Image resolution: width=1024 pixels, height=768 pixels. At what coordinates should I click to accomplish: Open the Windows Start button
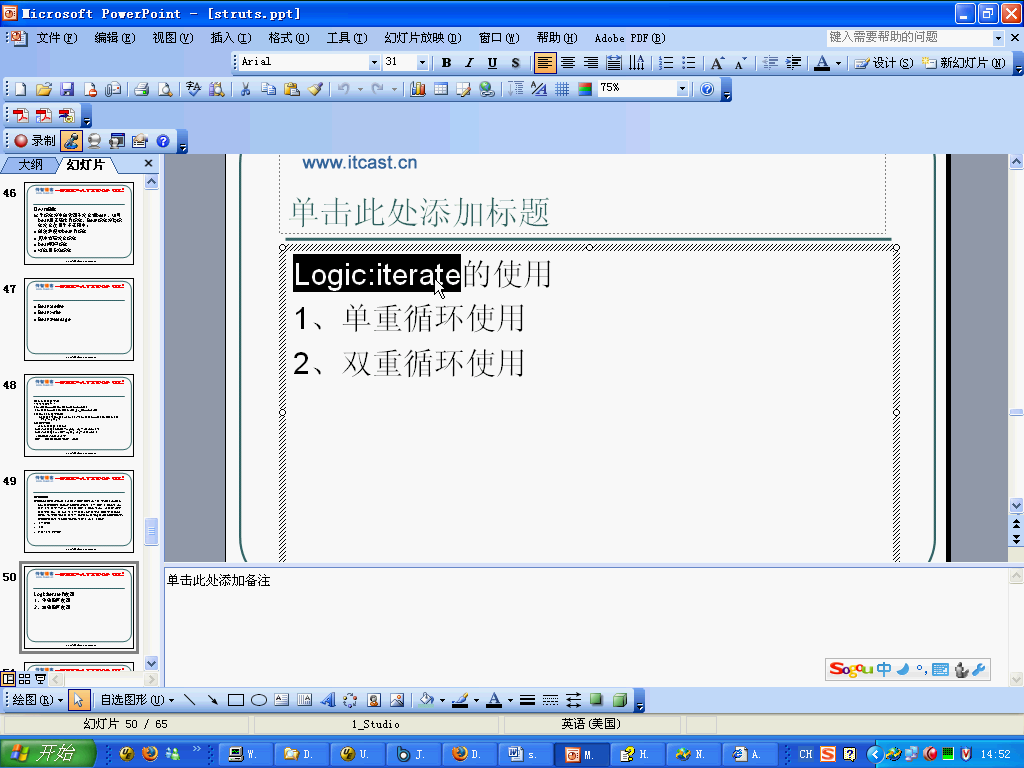[48, 754]
